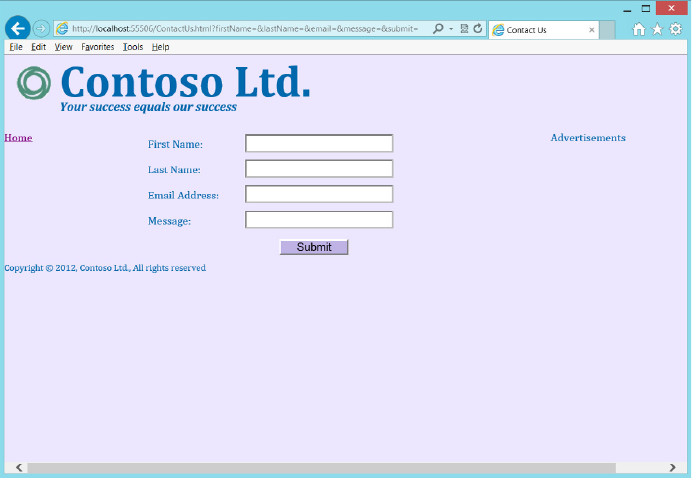Go back with the browser Back arrow
Viewport: 692px width, 478px height.
pos(18,29)
